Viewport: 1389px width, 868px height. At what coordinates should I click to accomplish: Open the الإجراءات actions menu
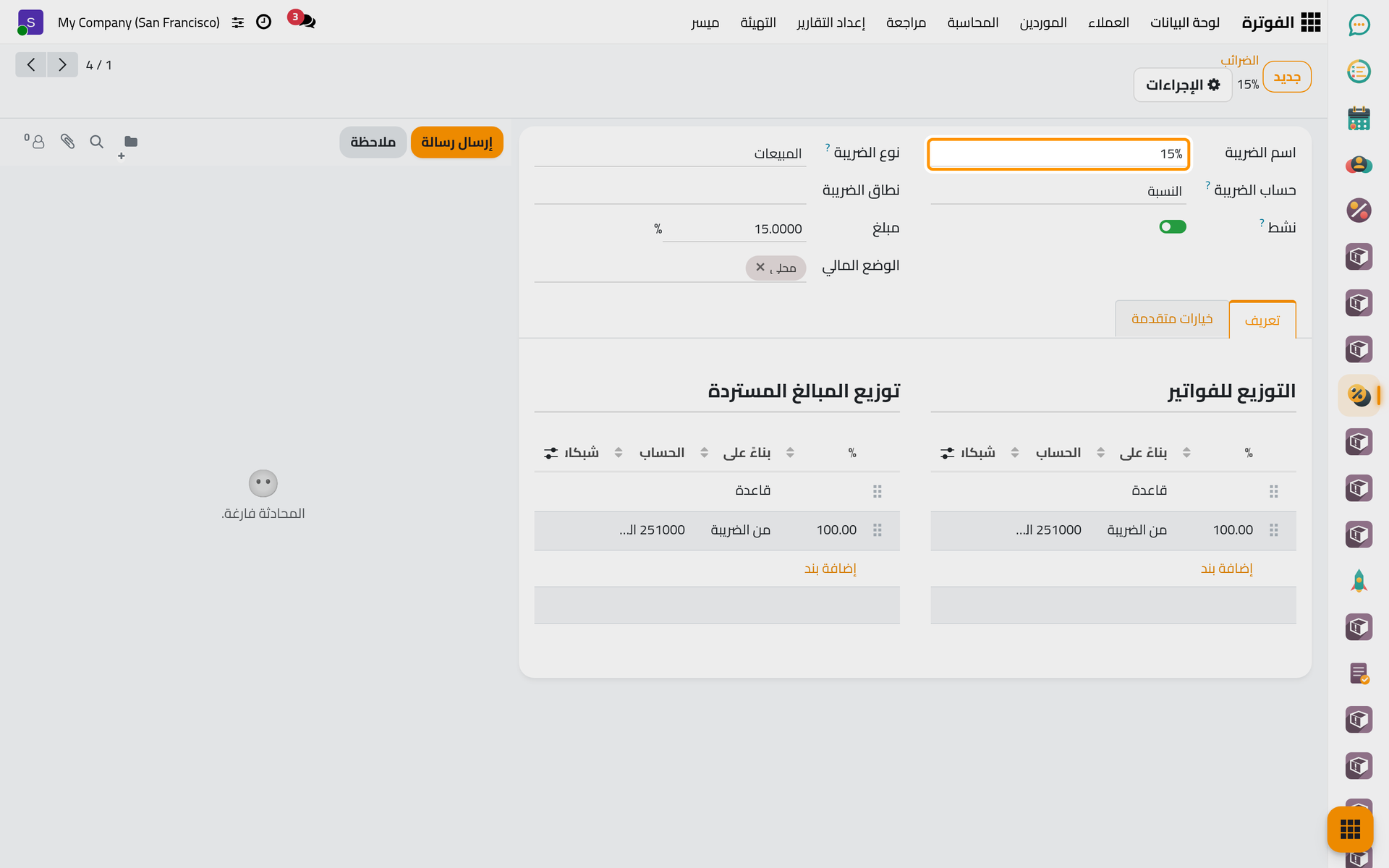pos(1183,85)
